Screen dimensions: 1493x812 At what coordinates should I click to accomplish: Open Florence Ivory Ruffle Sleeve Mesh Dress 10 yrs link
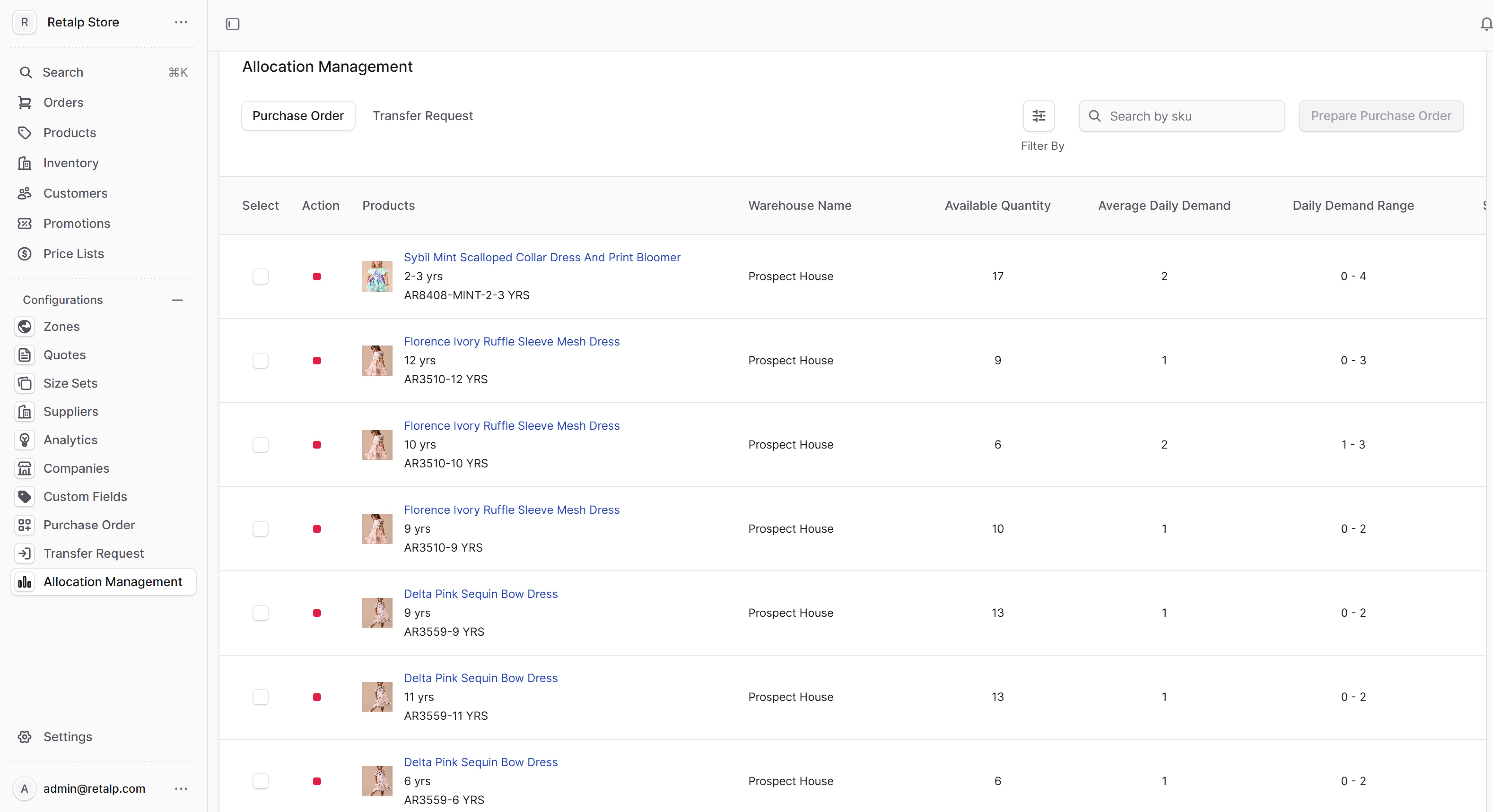[511, 426]
